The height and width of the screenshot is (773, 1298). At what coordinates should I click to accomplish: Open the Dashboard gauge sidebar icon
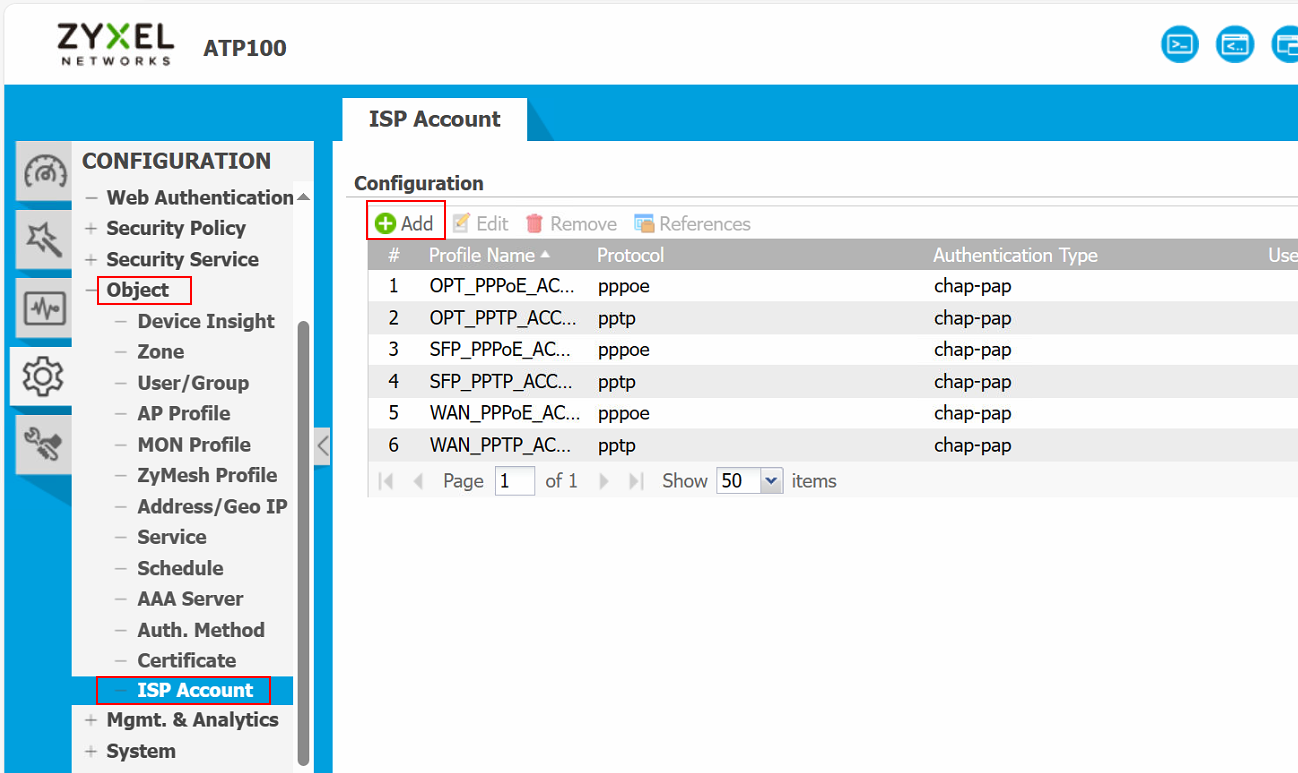pyautogui.click(x=45, y=170)
